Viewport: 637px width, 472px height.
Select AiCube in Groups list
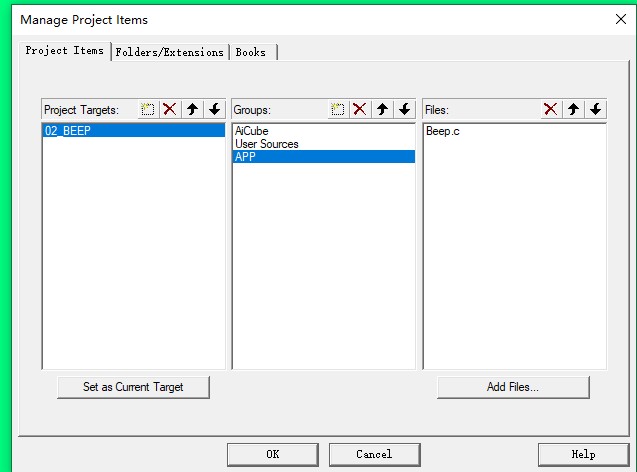point(251,131)
